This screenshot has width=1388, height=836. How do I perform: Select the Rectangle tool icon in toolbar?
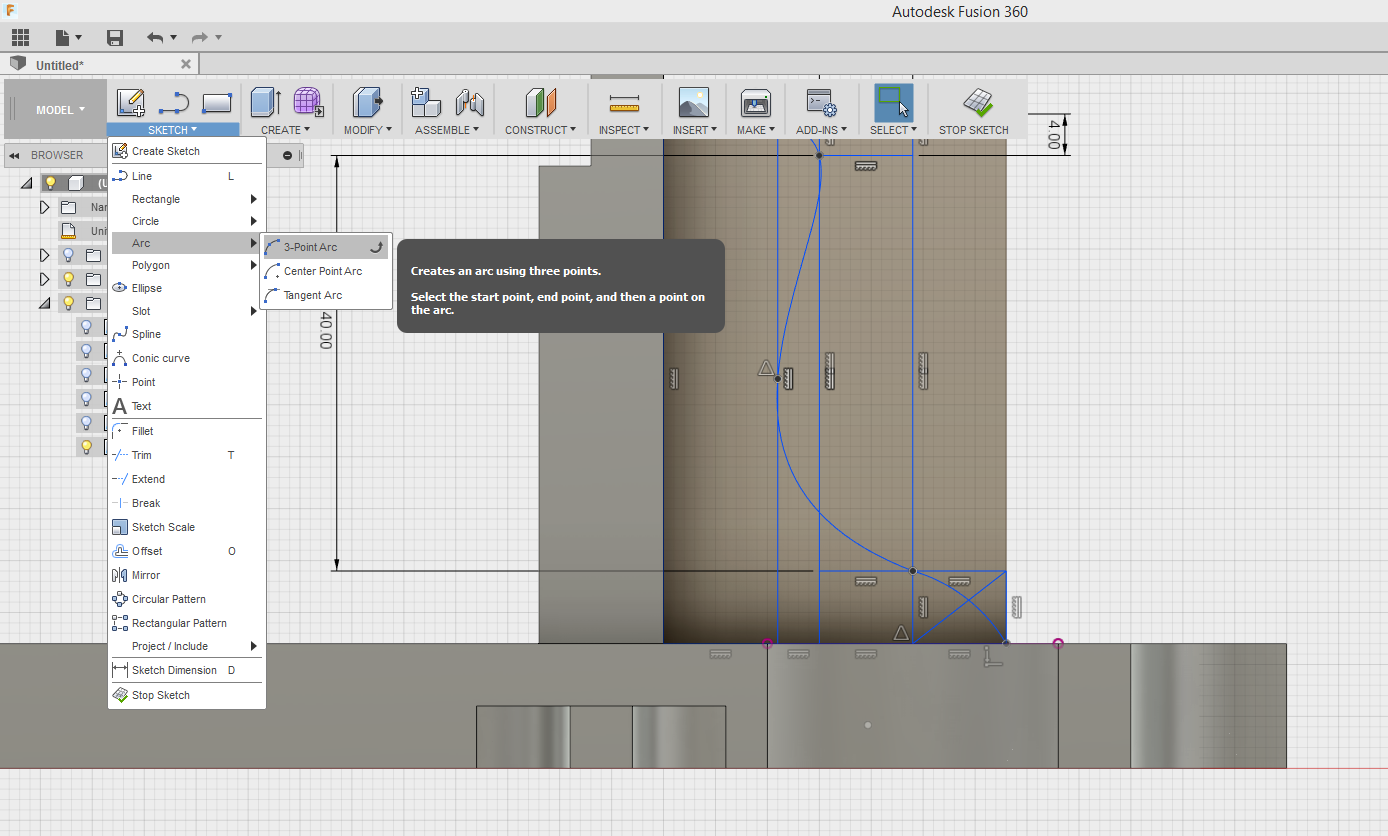click(x=217, y=102)
